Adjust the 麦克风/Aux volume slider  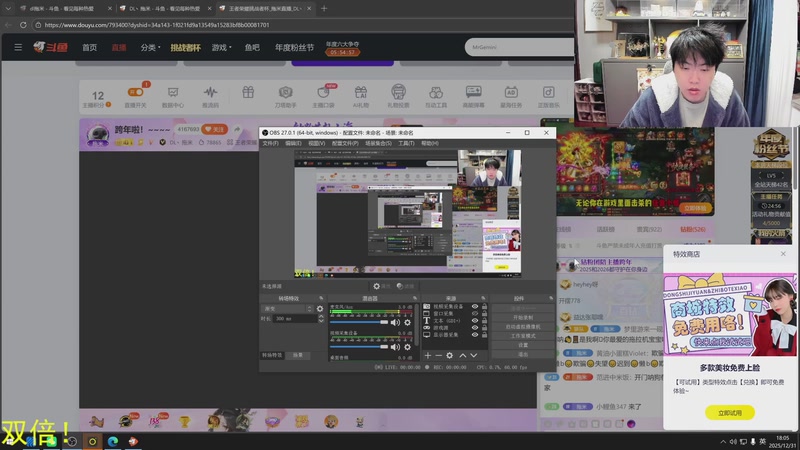pyautogui.click(x=359, y=322)
